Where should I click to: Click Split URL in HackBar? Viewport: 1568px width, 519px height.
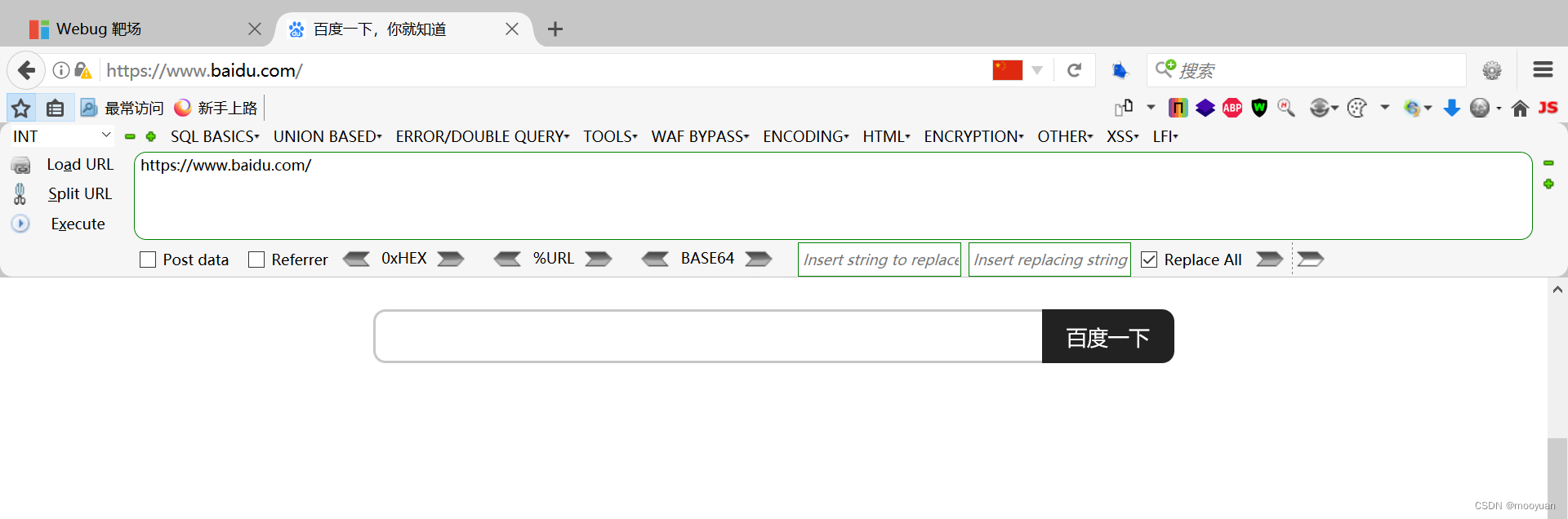pos(80,193)
